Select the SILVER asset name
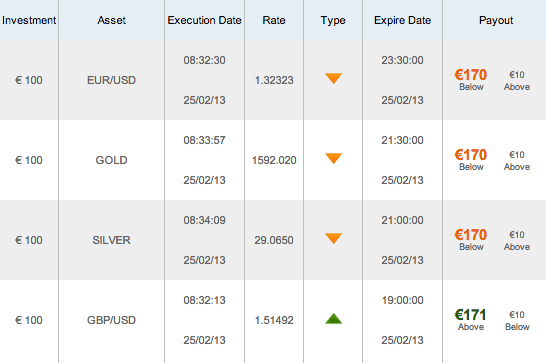 tap(111, 240)
